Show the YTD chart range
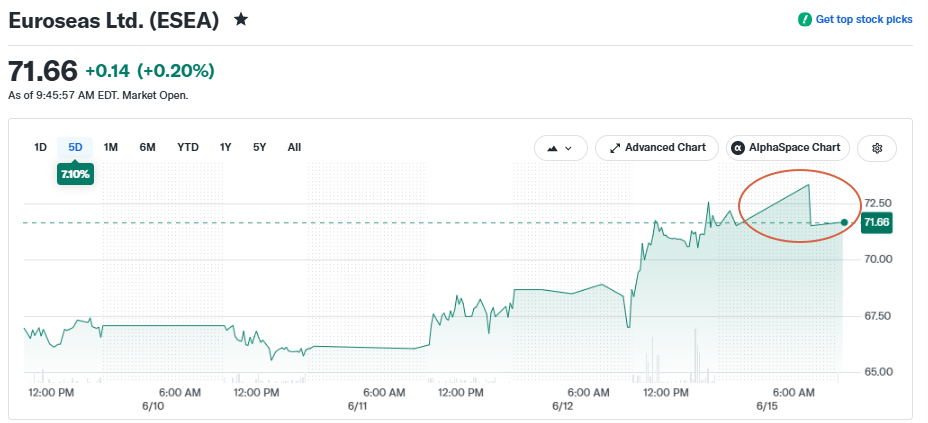This screenshot has width=928, height=423. point(188,147)
